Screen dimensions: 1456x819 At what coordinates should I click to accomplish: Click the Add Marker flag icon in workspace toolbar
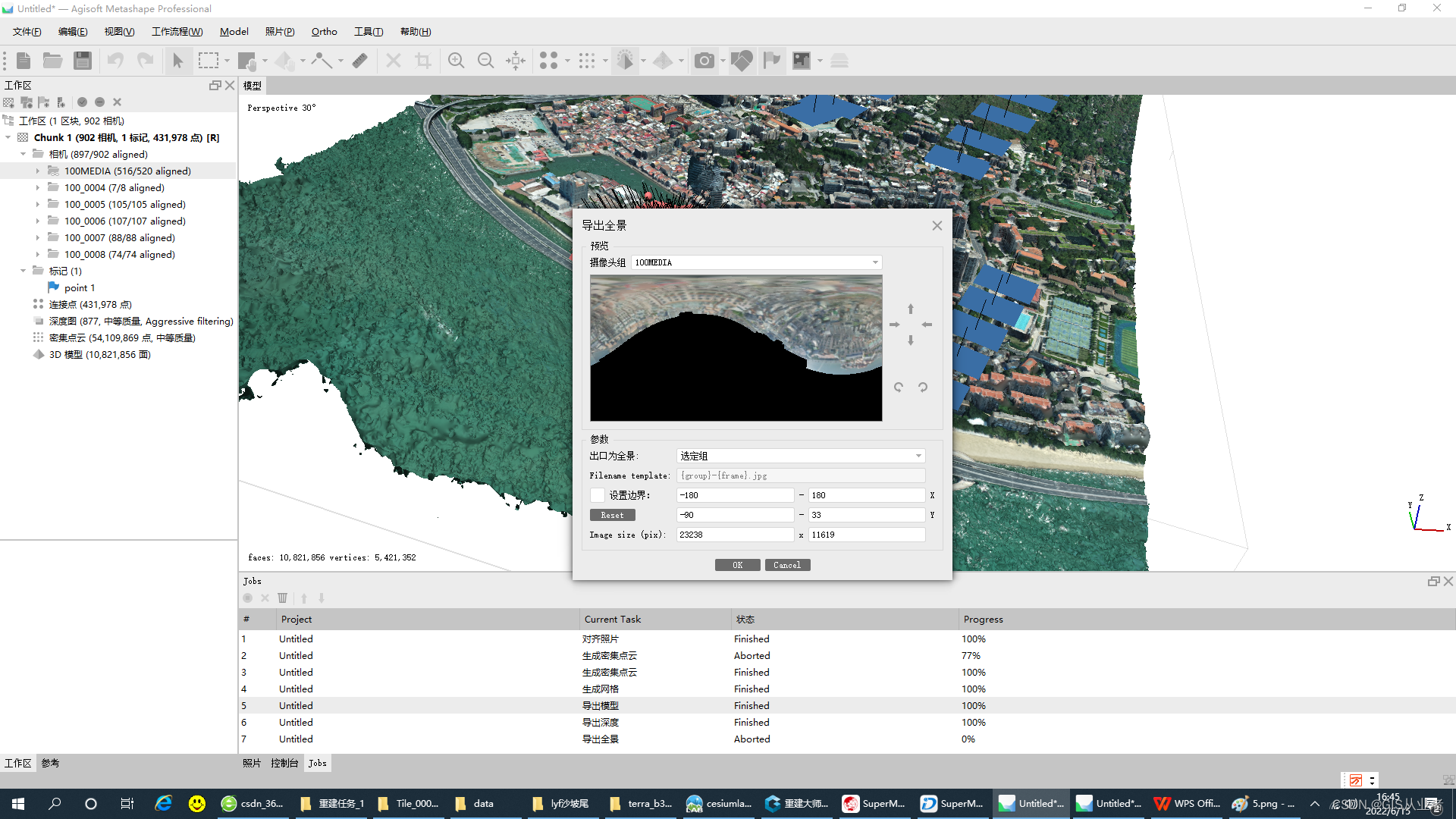click(43, 102)
